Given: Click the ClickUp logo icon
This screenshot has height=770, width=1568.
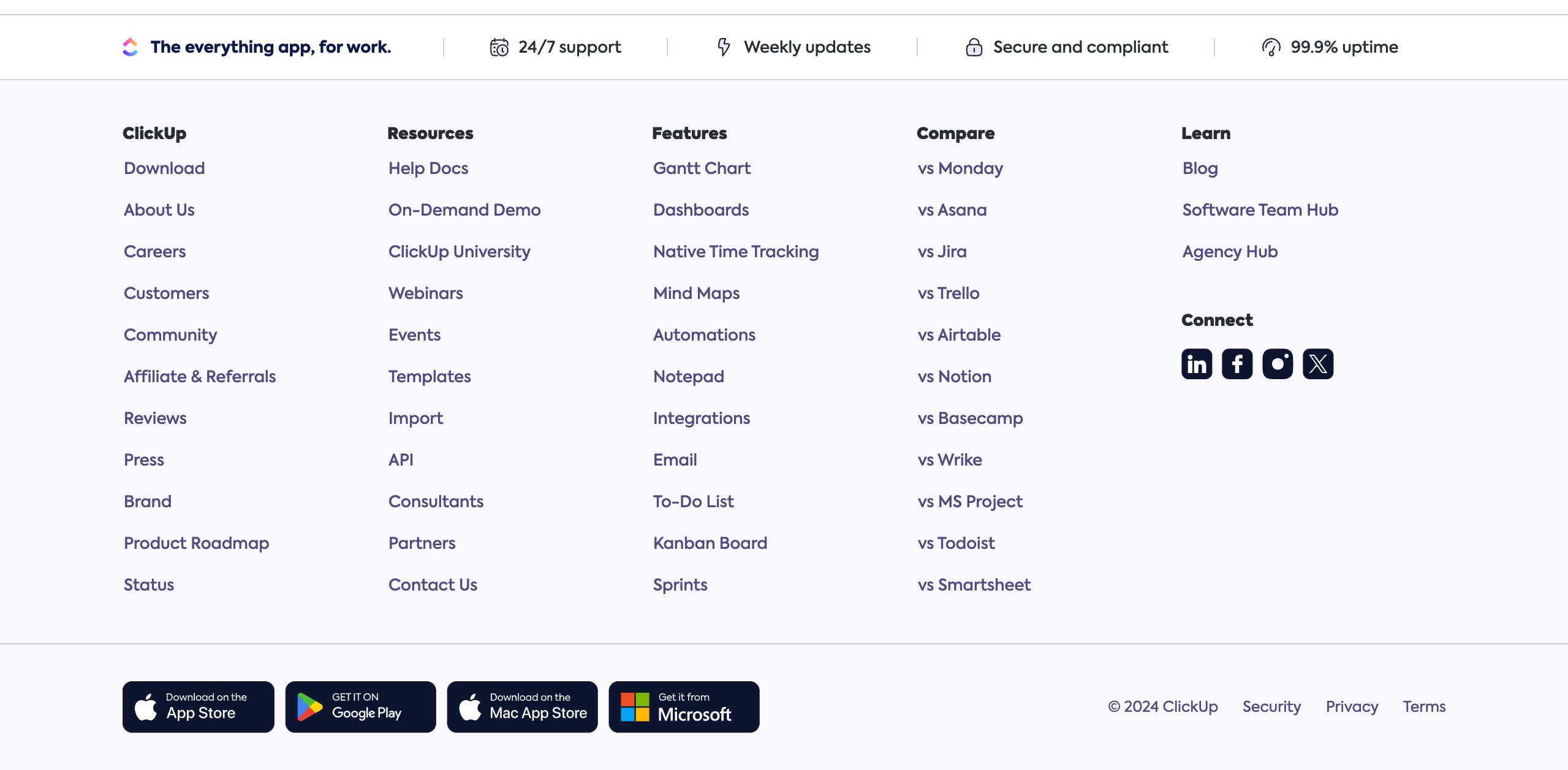Looking at the screenshot, I should [131, 47].
